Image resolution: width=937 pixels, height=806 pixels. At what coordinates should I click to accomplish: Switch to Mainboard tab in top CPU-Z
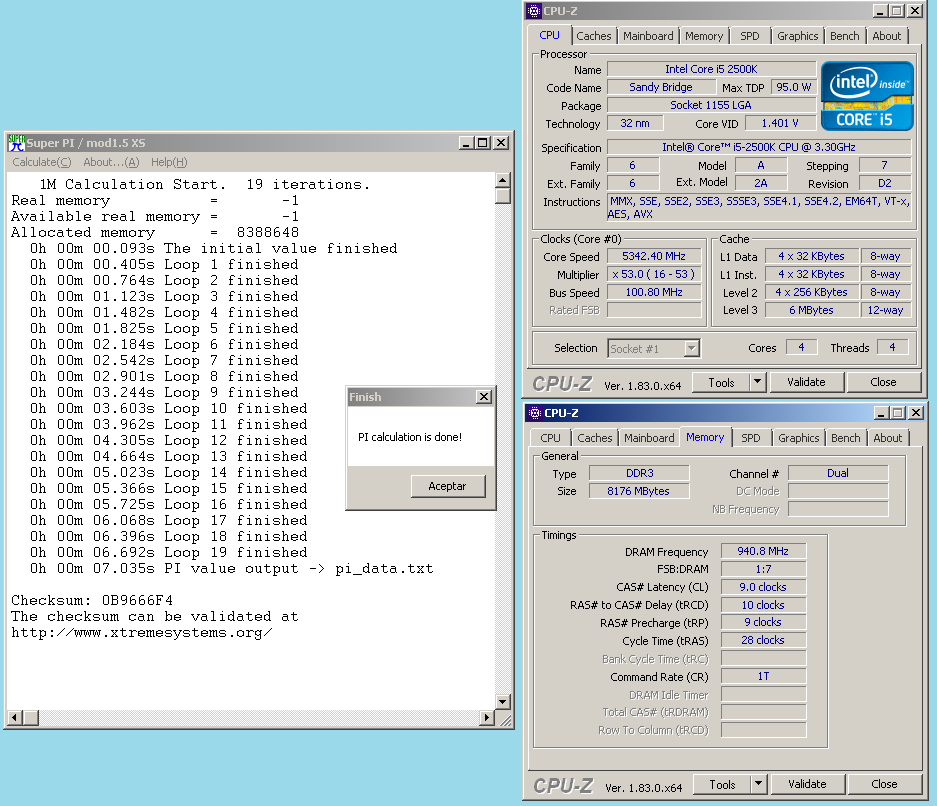pyautogui.click(x=648, y=36)
